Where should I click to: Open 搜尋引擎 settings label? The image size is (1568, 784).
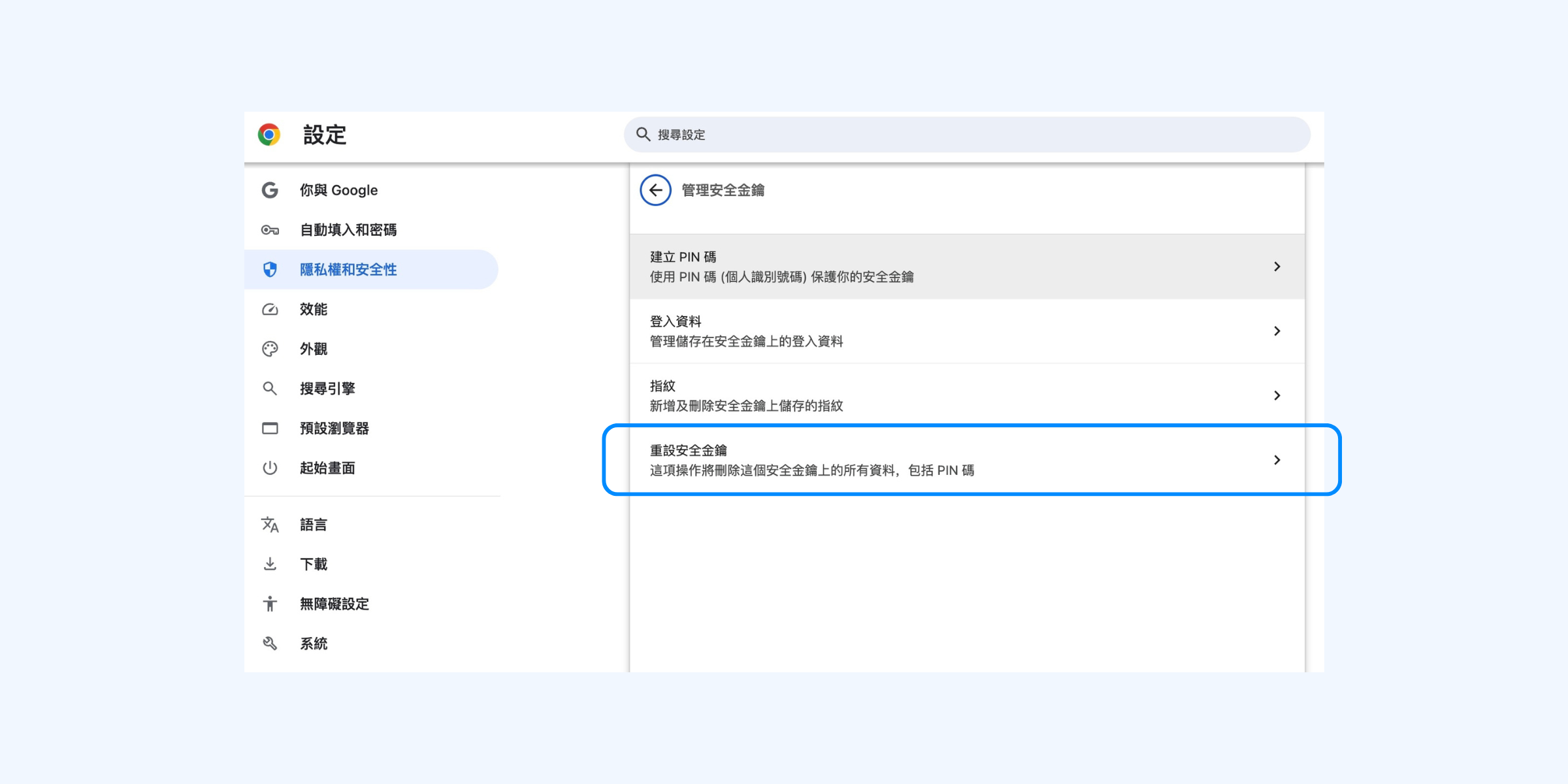[x=327, y=389]
